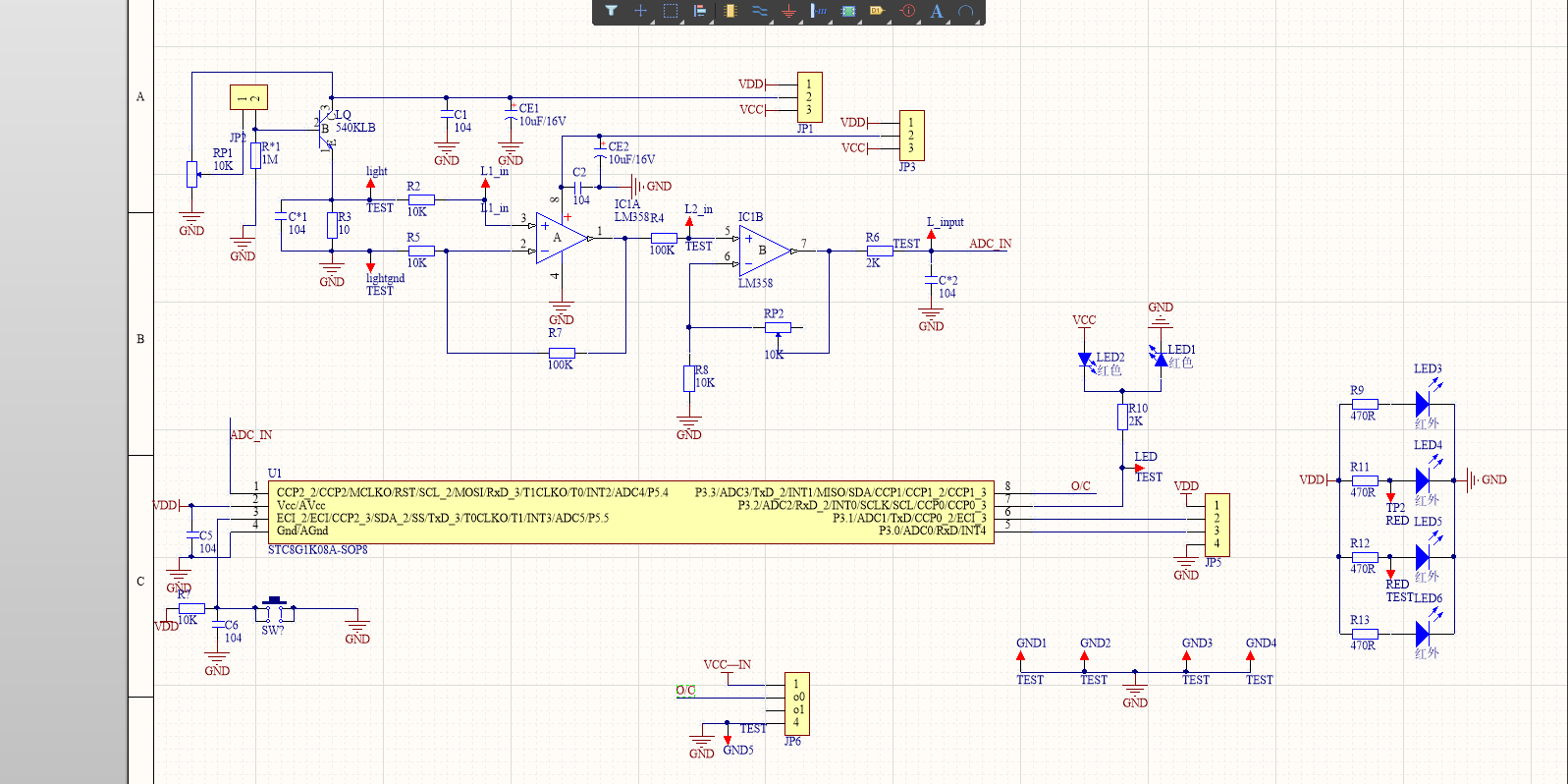Click the RP2 potentiometer symbol
Viewport: 1568px width, 784px height.
(778, 329)
